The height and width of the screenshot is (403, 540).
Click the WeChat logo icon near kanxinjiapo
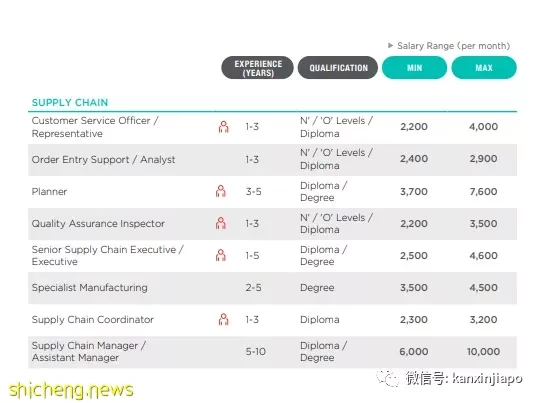[x=388, y=378]
